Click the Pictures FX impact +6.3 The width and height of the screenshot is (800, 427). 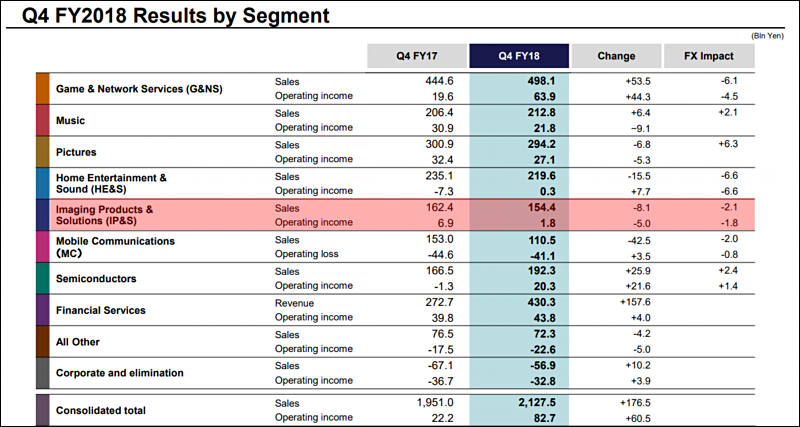coord(728,144)
